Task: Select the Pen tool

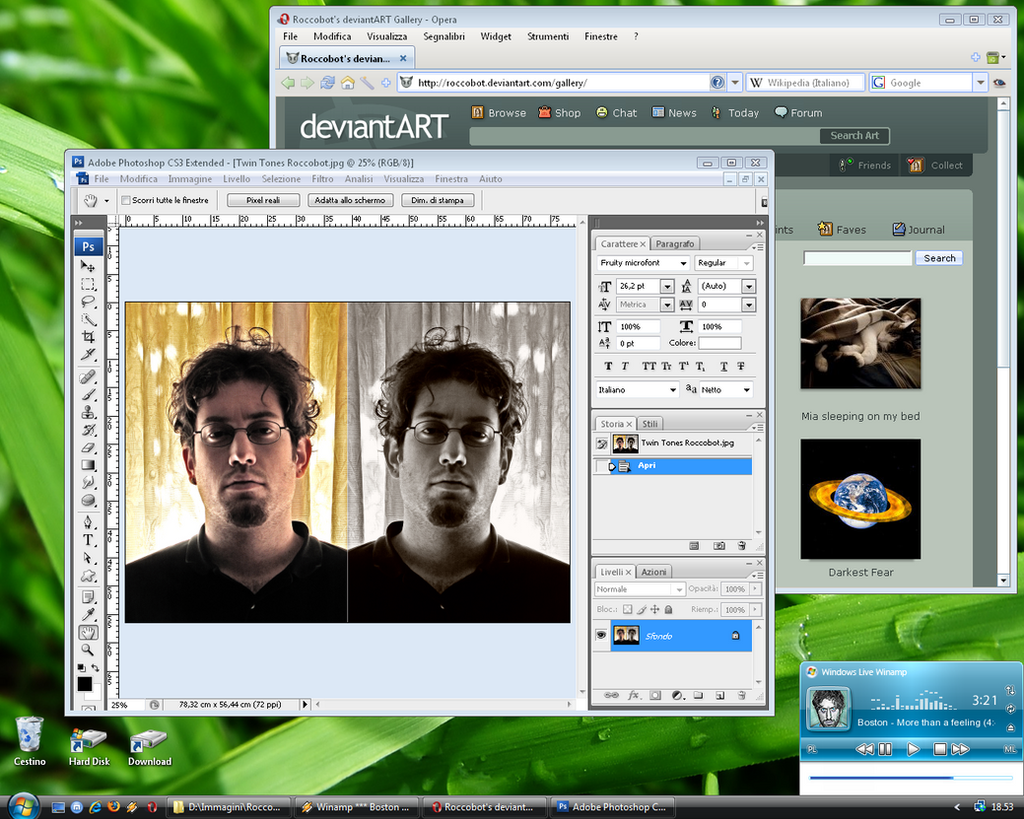Action: tap(88, 522)
